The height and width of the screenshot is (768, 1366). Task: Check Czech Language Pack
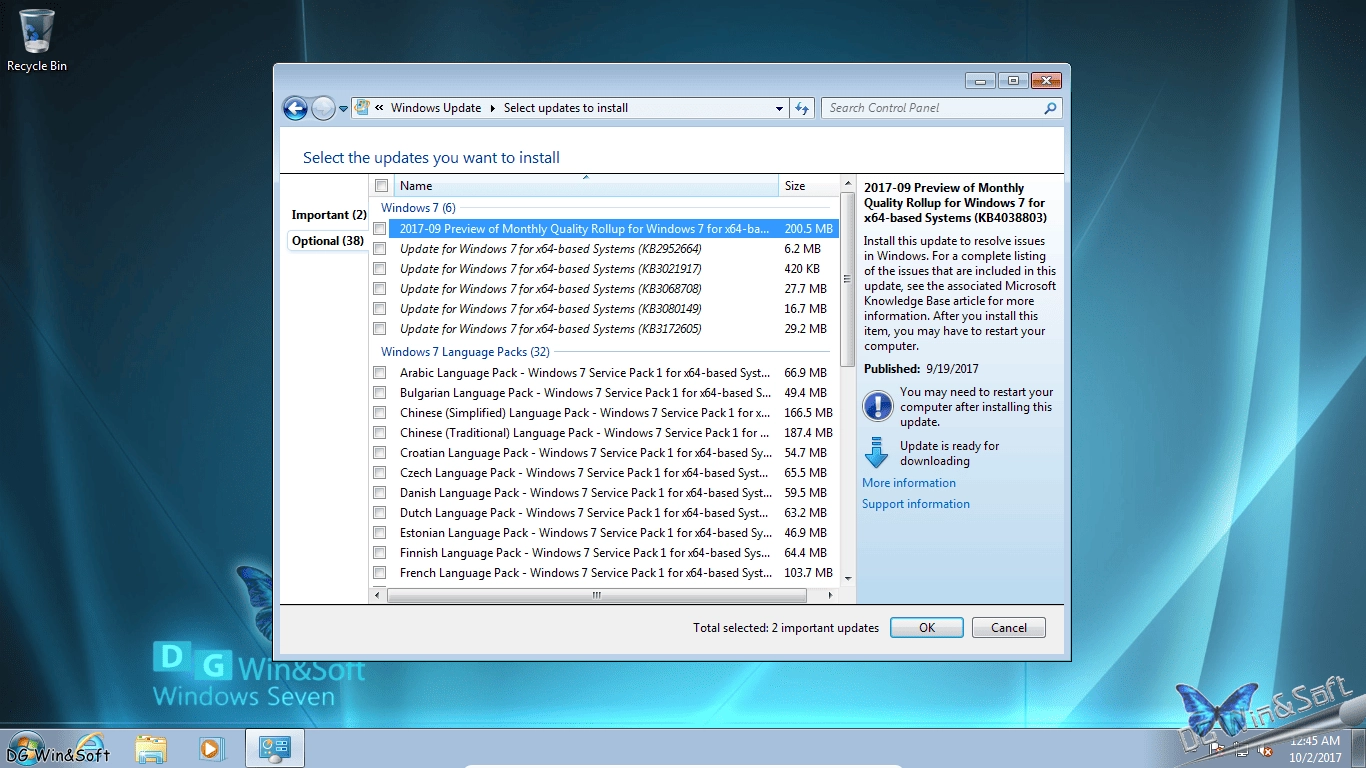380,473
